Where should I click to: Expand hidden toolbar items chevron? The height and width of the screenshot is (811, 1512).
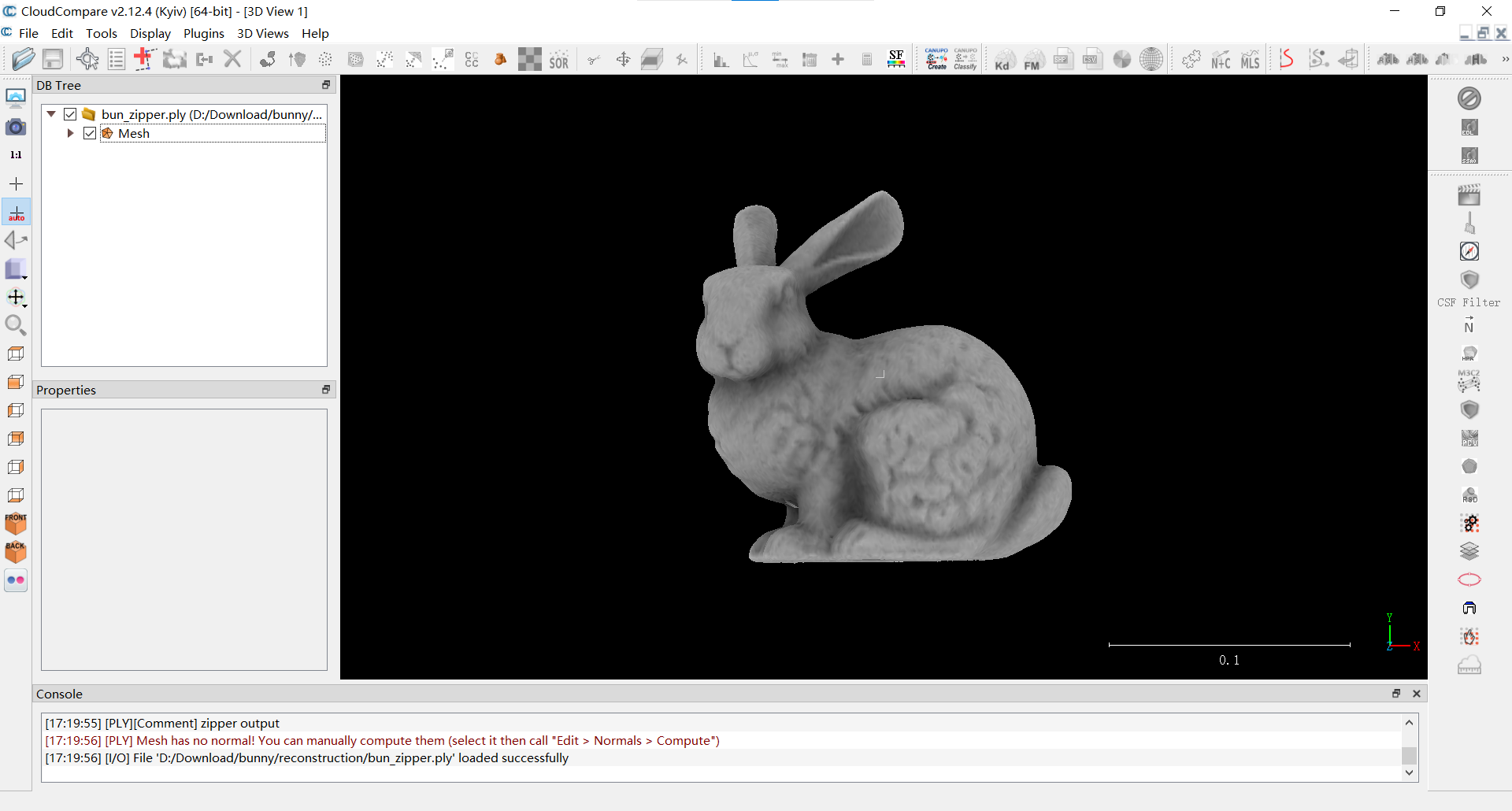[1505, 59]
